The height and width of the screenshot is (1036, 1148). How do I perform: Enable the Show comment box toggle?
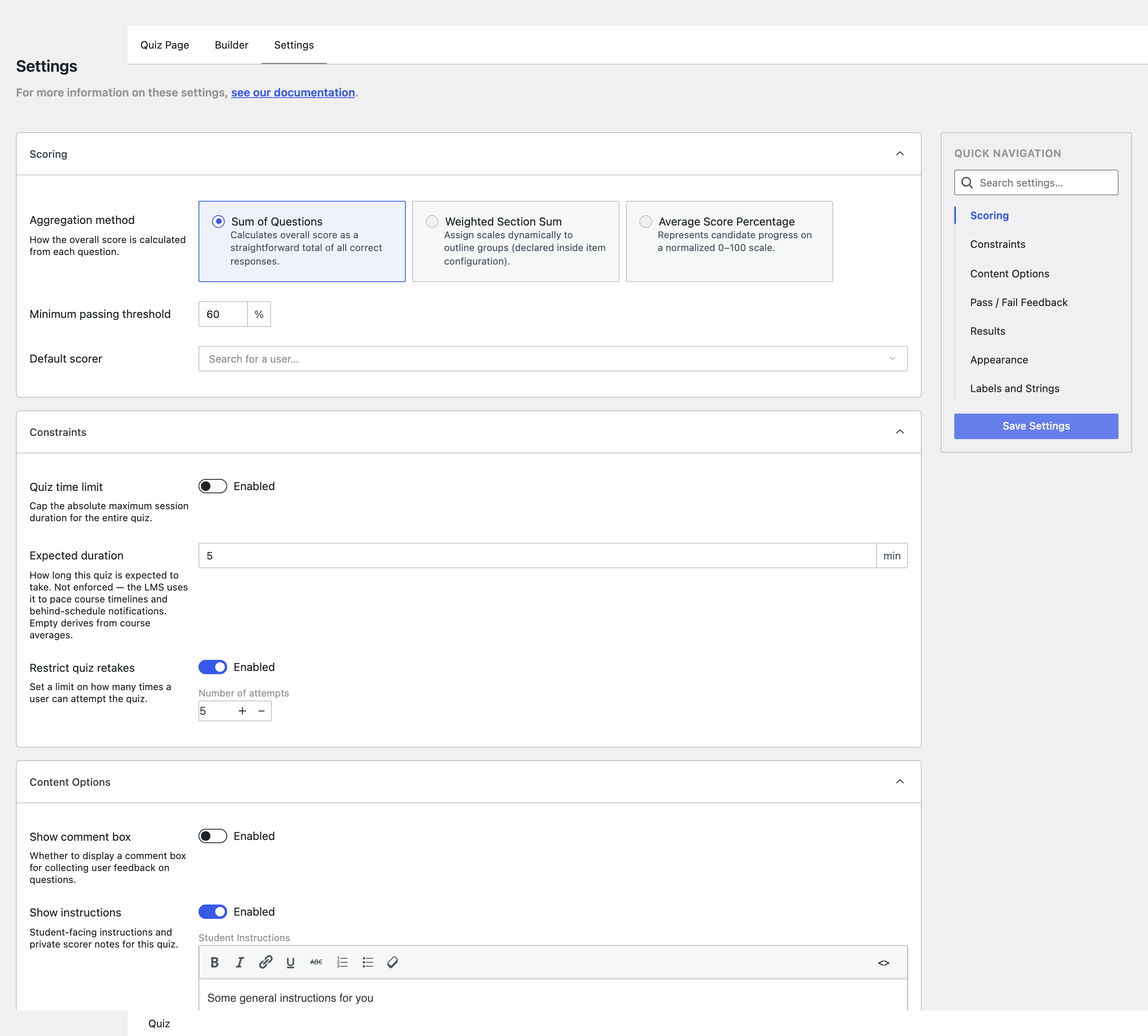[212, 836]
